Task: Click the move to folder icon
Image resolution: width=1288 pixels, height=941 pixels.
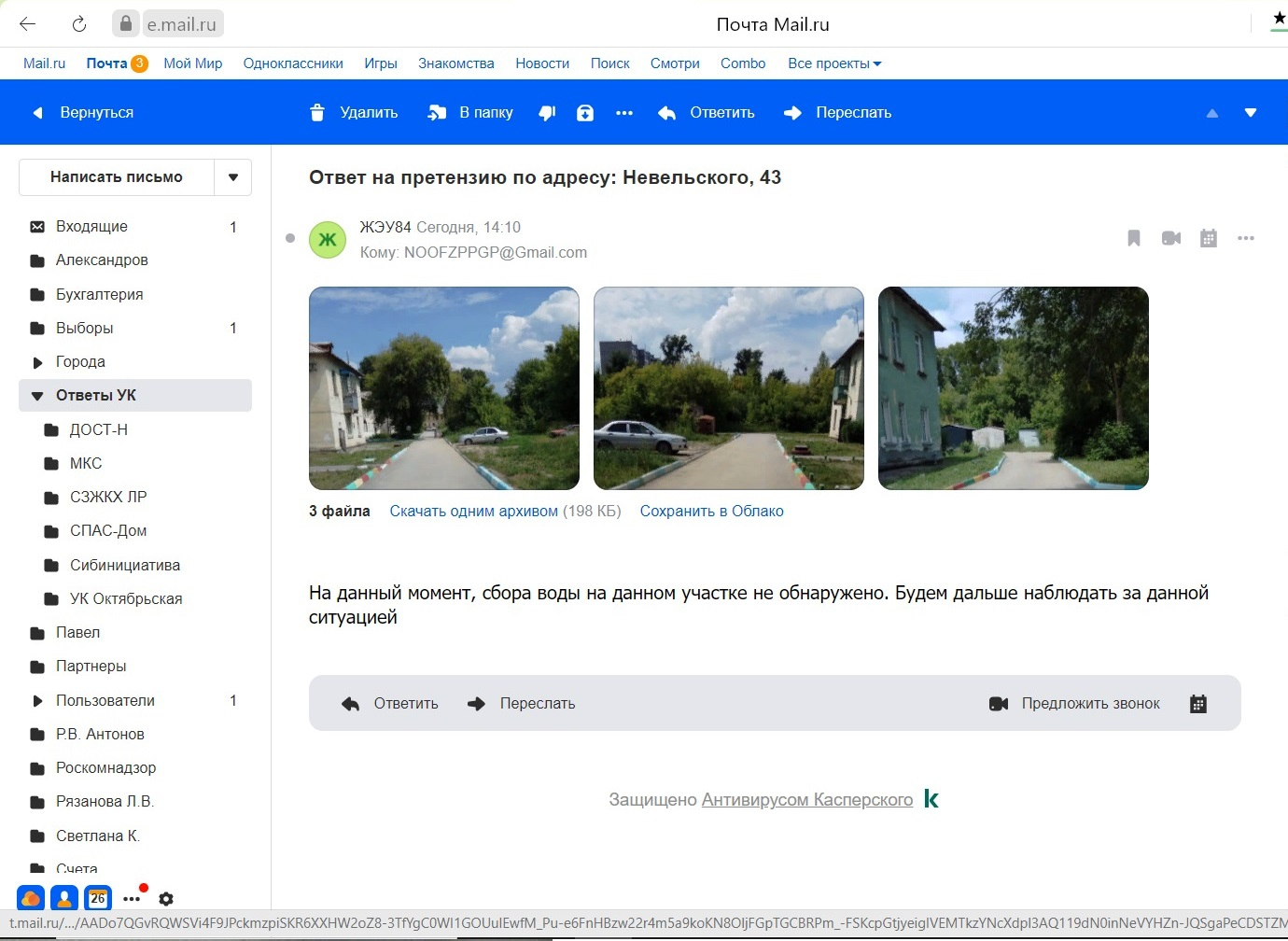Action: pos(437,113)
